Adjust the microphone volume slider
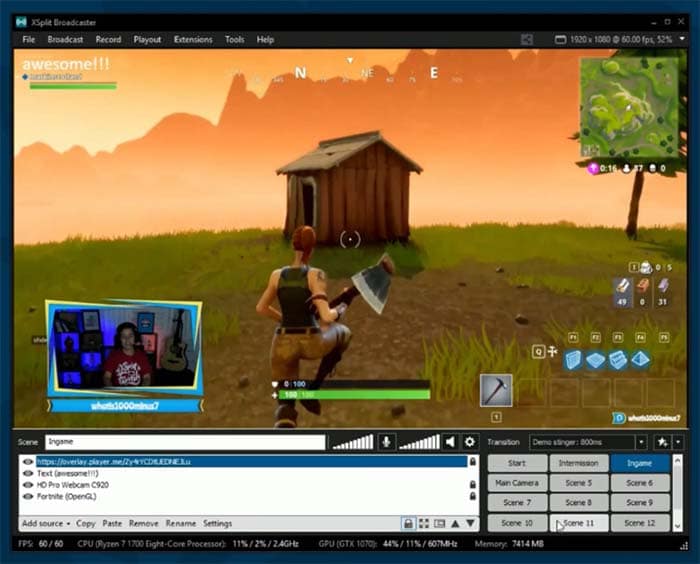The width and height of the screenshot is (700, 564). (353, 442)
